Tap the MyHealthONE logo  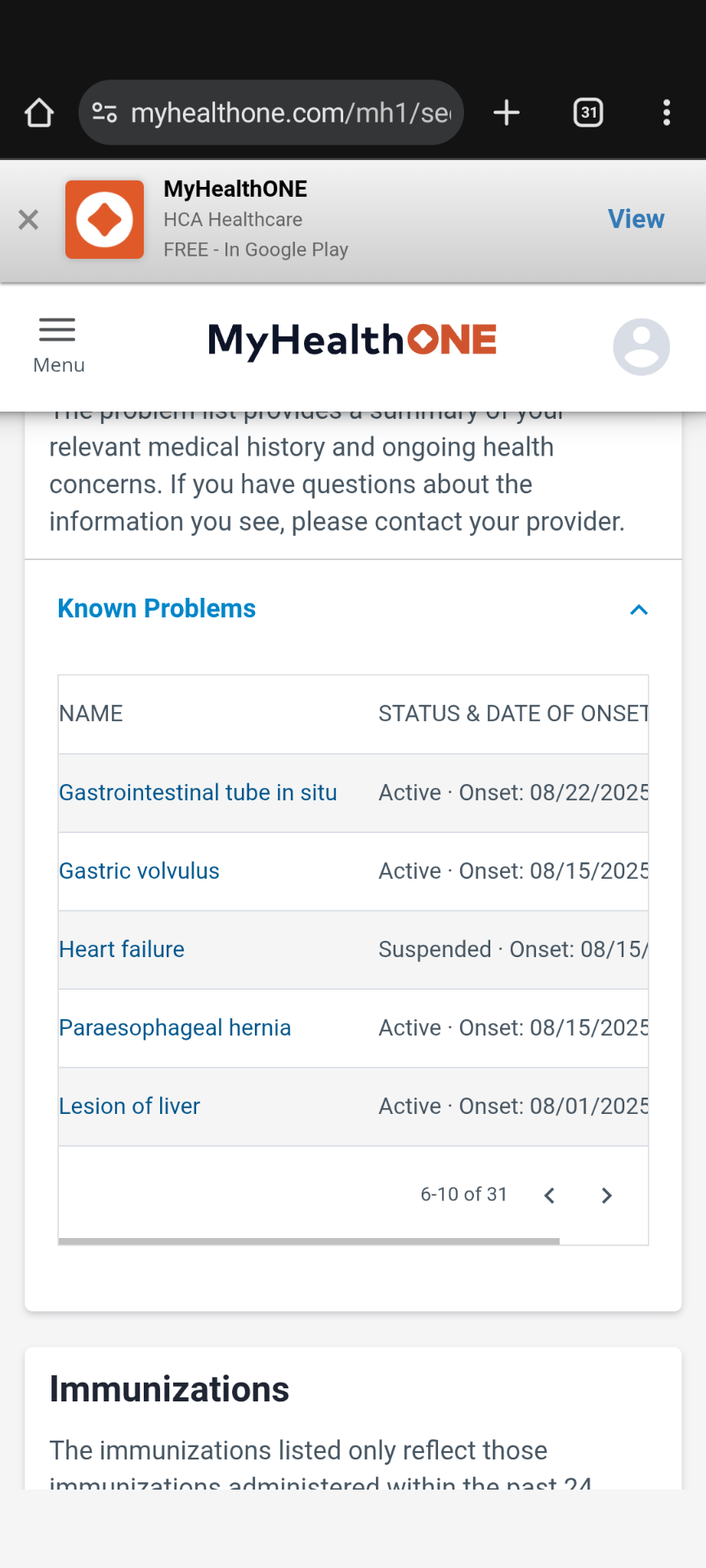point(352,341)
